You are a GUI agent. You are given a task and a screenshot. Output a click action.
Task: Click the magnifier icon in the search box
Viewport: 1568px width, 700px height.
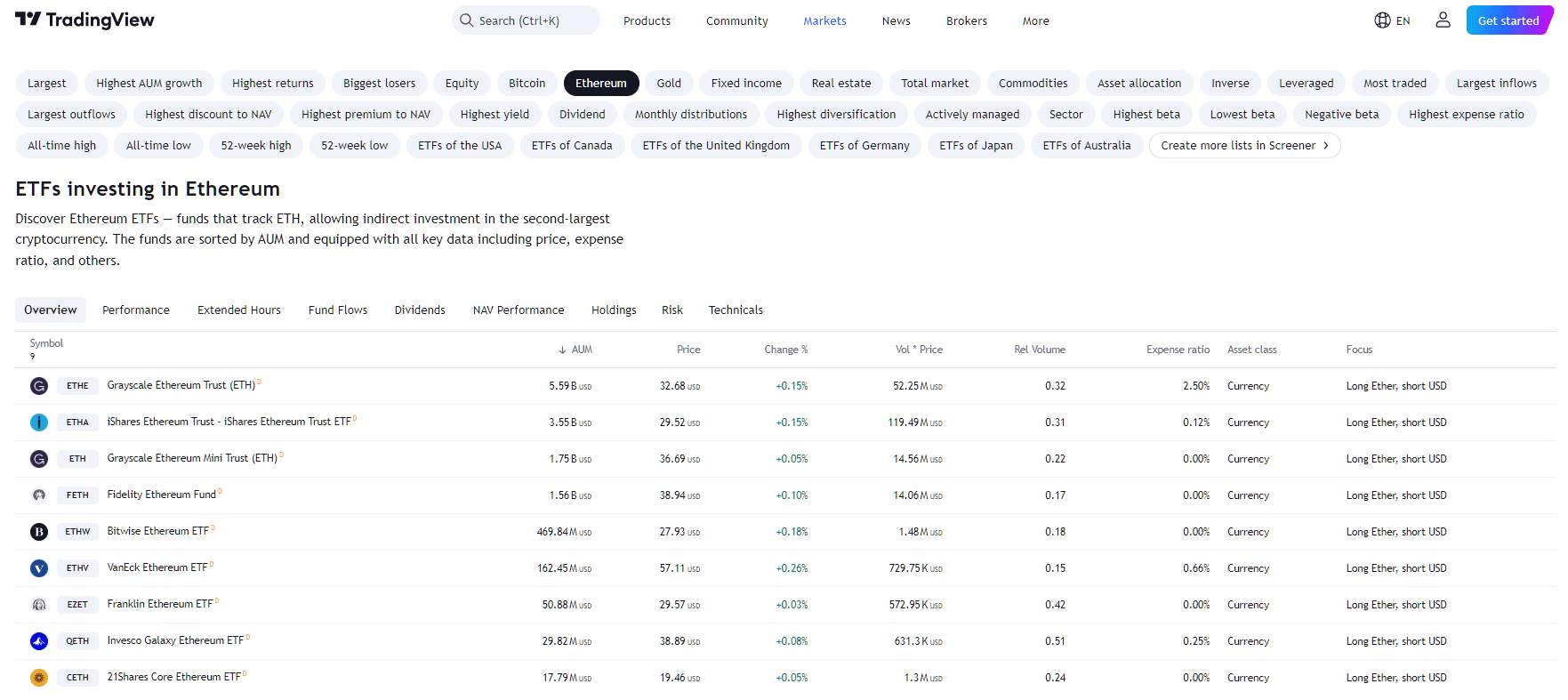click(466, 20)
